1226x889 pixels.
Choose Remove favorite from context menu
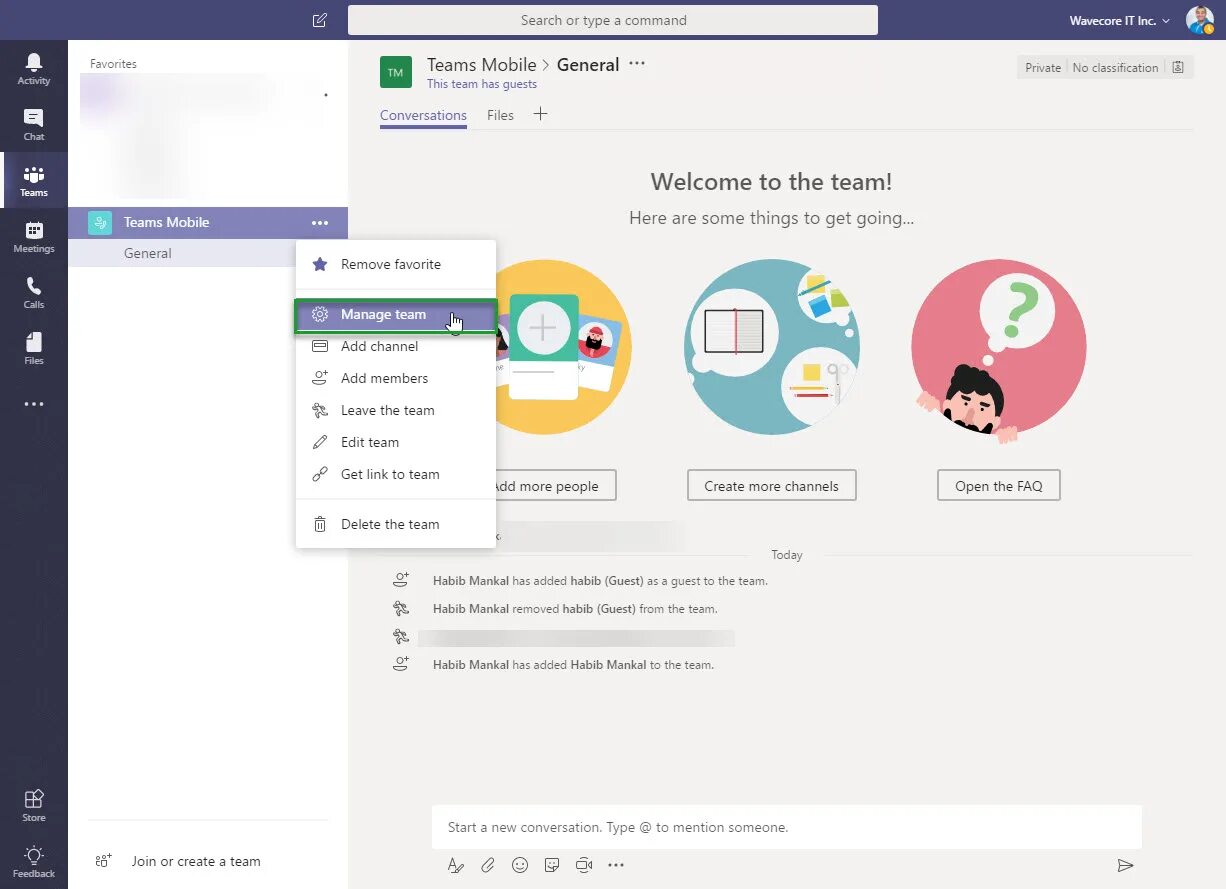click(396, 264)
